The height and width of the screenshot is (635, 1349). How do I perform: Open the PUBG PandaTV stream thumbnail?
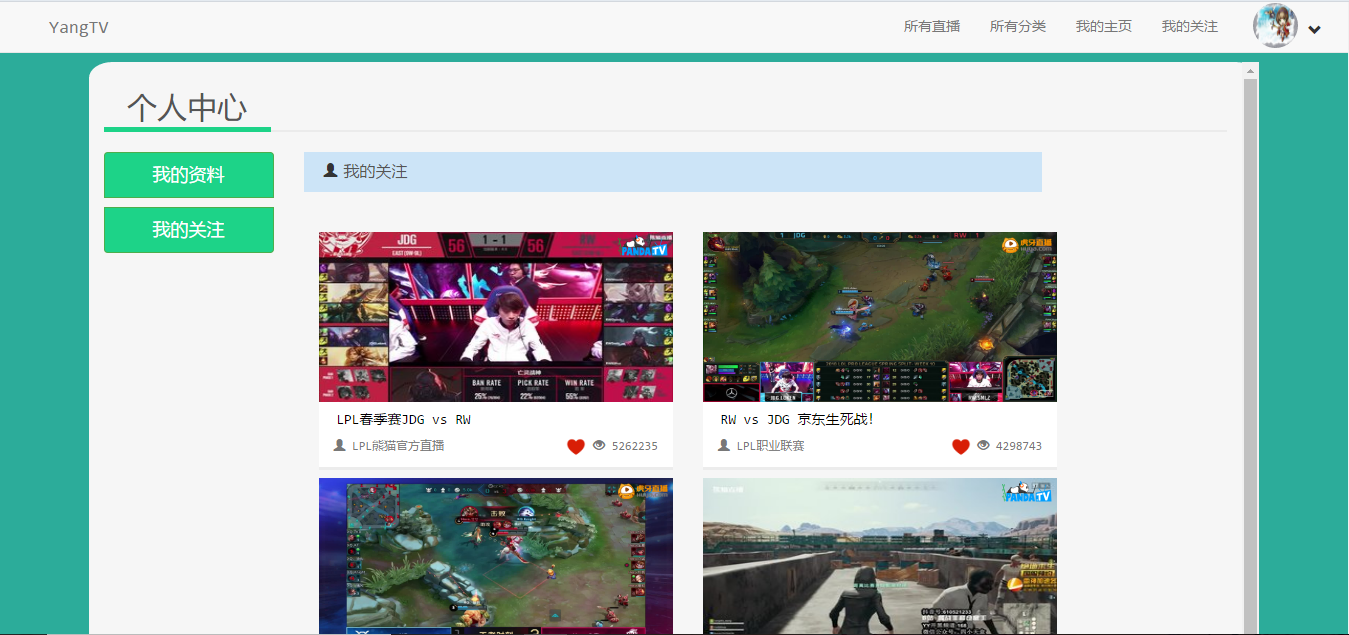pyautogui.click(x=880, y=556)
